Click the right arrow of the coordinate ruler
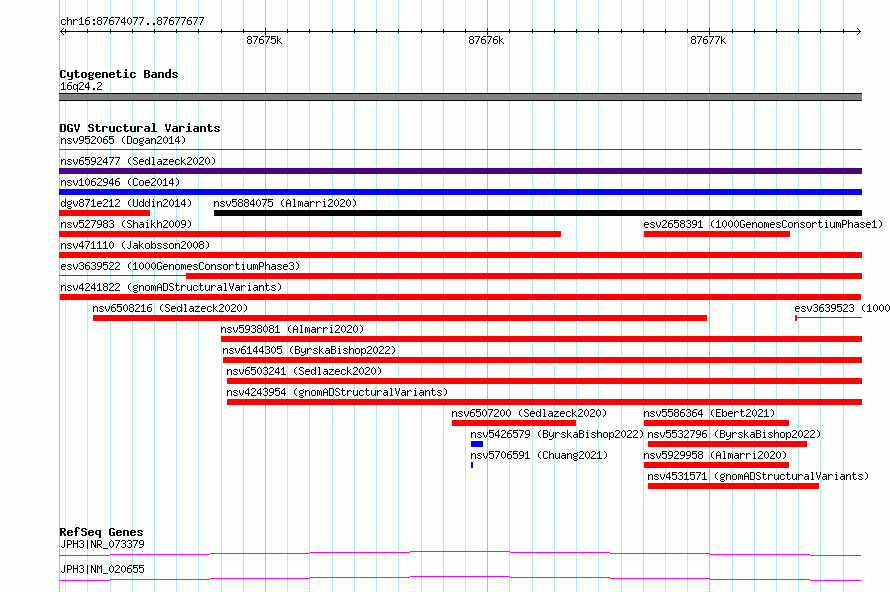This screenshot has height=592, width=890. [858, 31]
